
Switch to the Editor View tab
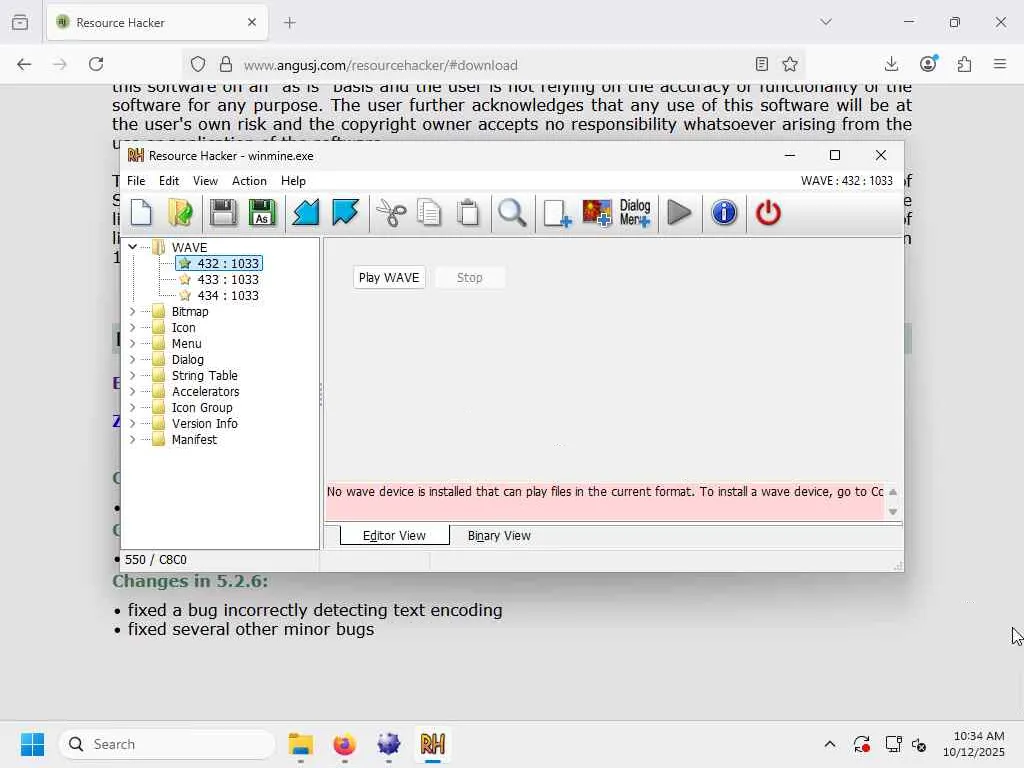[394, 536]
